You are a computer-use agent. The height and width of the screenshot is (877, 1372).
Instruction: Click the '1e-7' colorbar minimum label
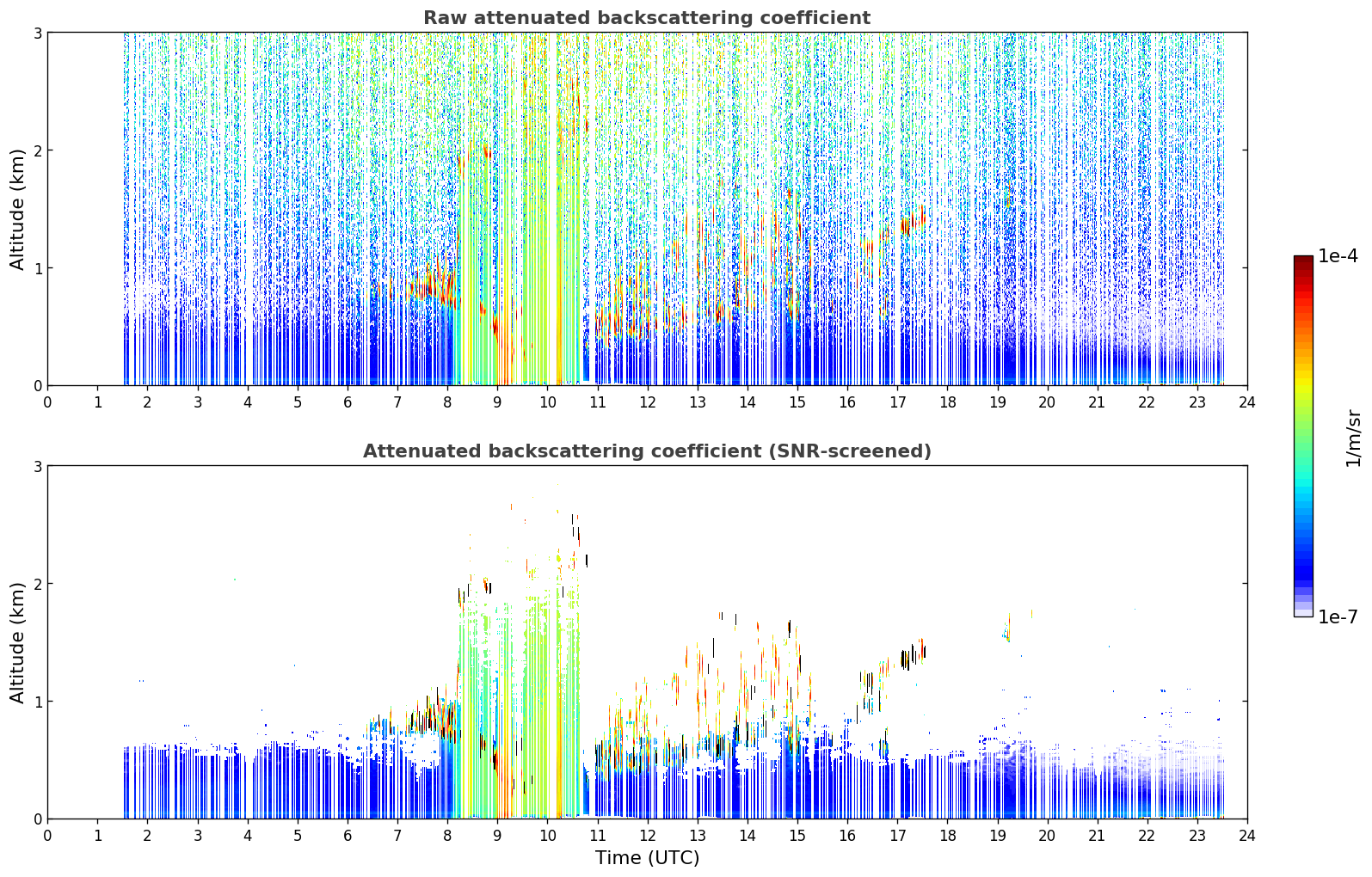1338,617
